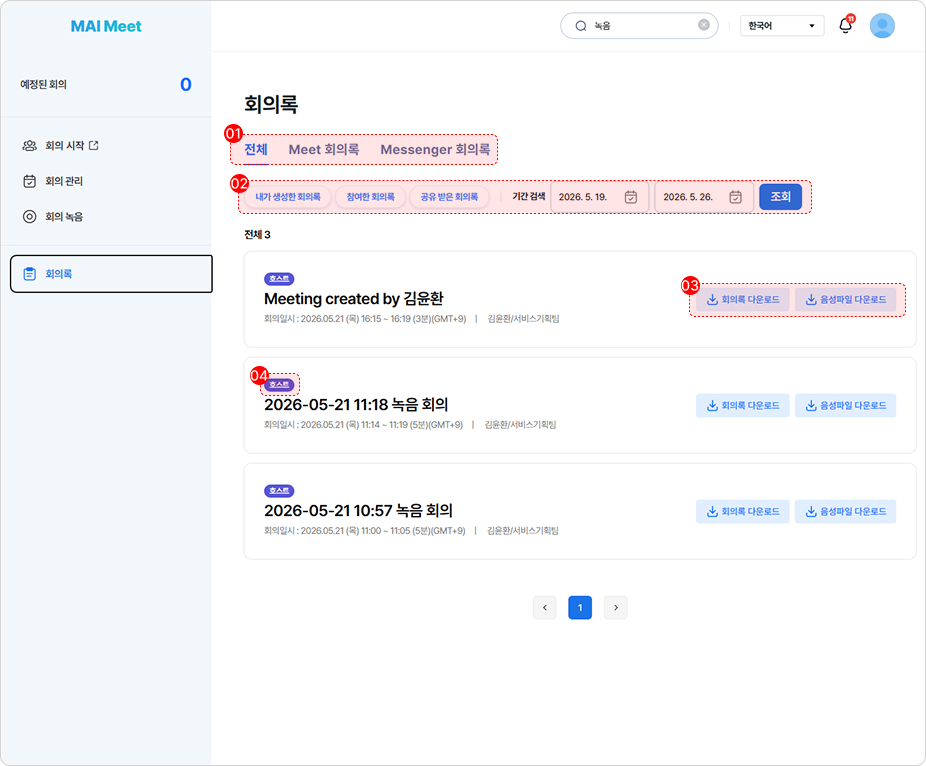Viewport: 926px width, 766px height.
Task: Open the user profile avatar
Action: click(x=882, y=26)
